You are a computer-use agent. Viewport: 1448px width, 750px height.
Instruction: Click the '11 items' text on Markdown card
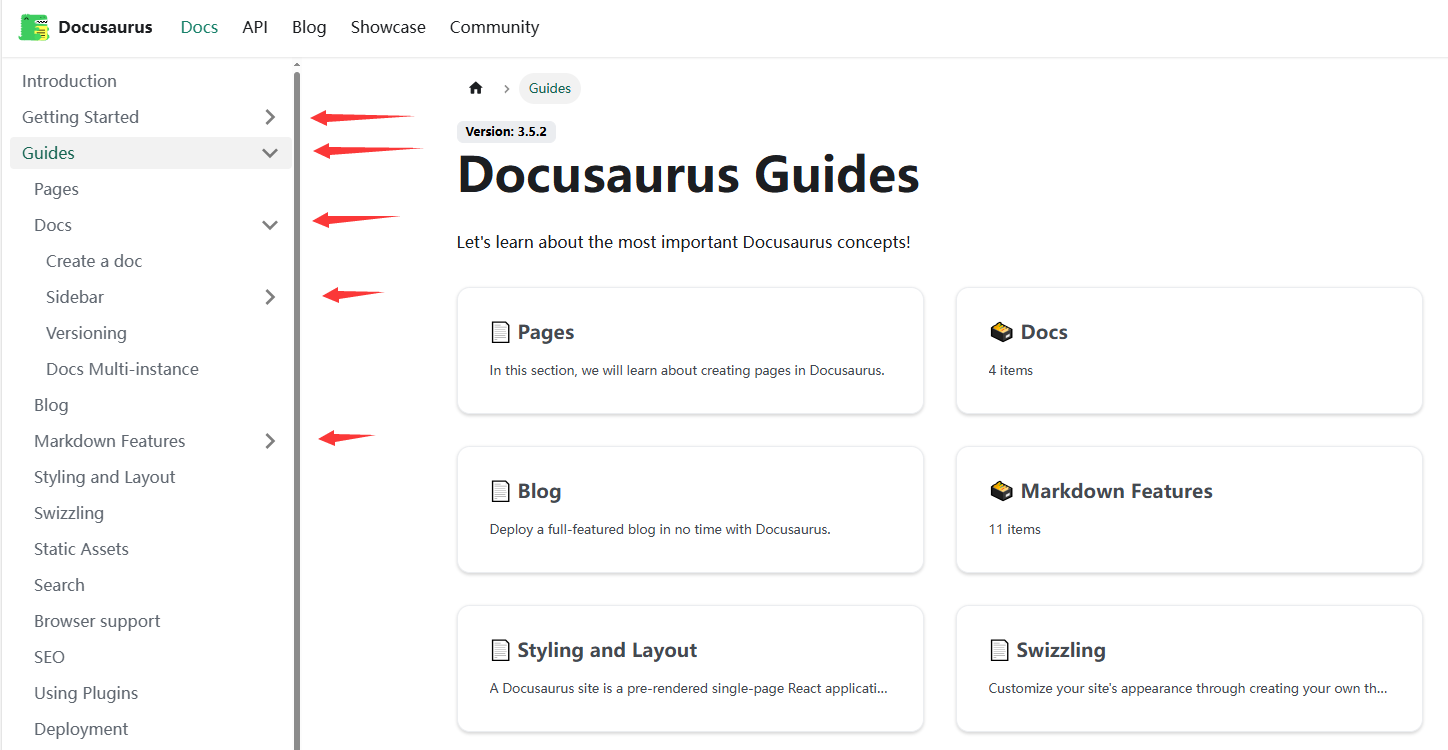[x=1015, y=529]
